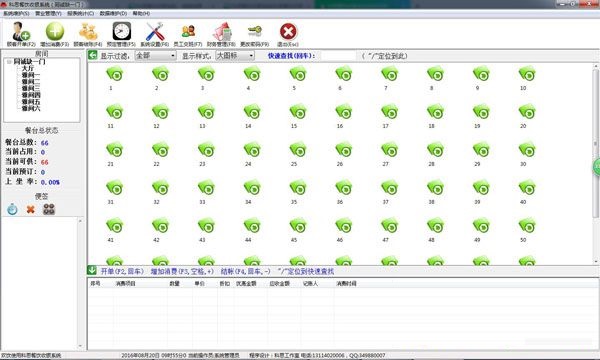The image size is (600, 360).
Task: Open the 显示样式 display style dropdown
Action: point(235,56)
